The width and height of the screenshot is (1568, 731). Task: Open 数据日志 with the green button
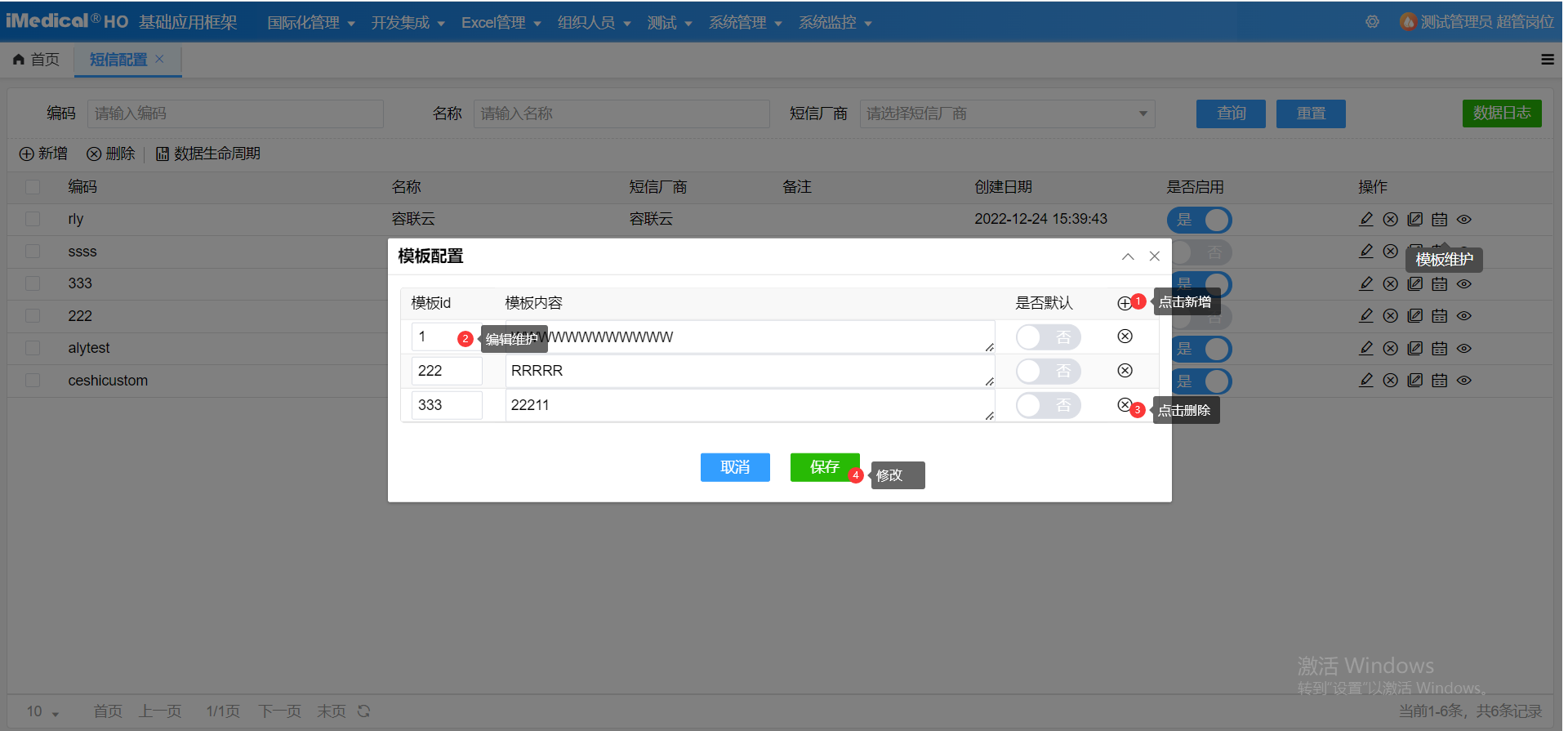[1502, 114]
